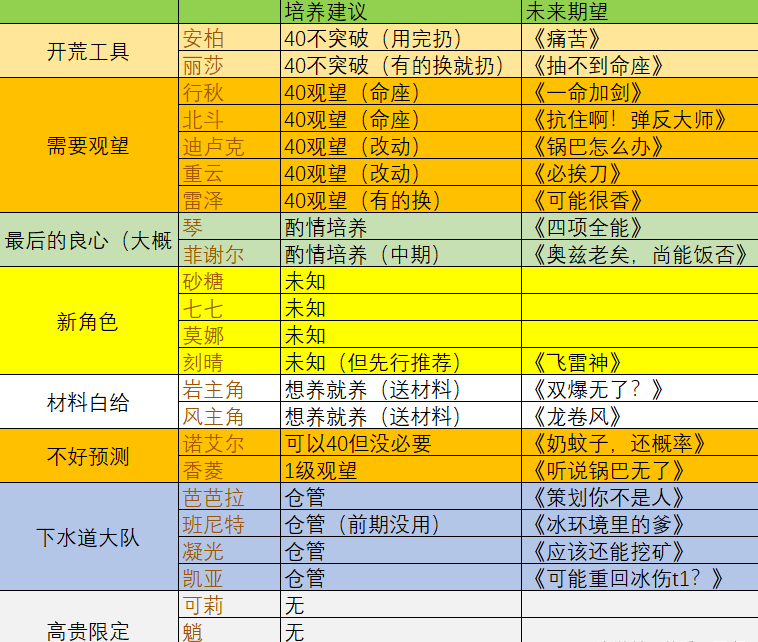758x642 pixels.
Task: Click cell 40不突破（有的换就扔）
Action: click(401, 64)
